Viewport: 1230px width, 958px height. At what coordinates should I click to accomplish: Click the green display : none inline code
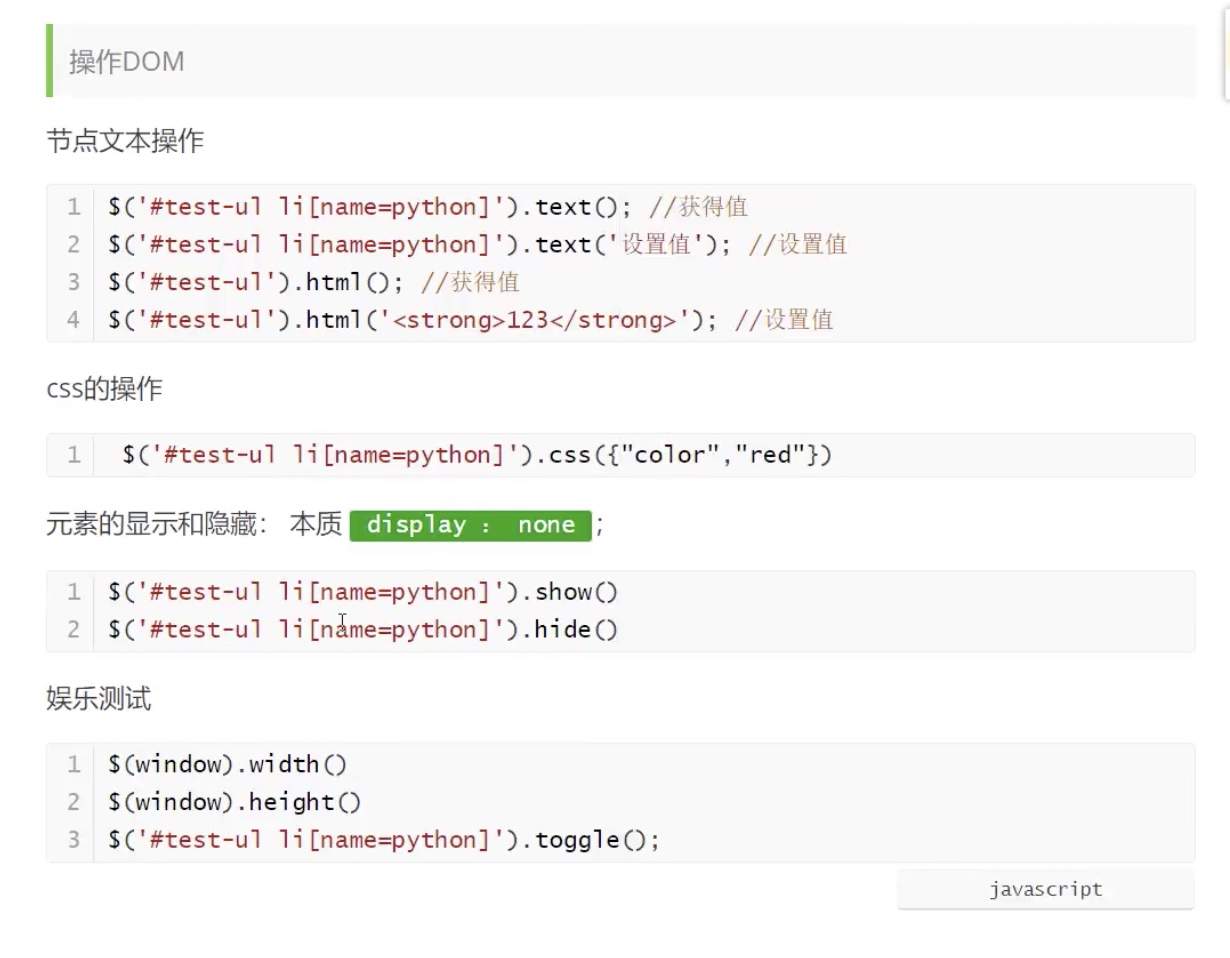click(470, 525)
